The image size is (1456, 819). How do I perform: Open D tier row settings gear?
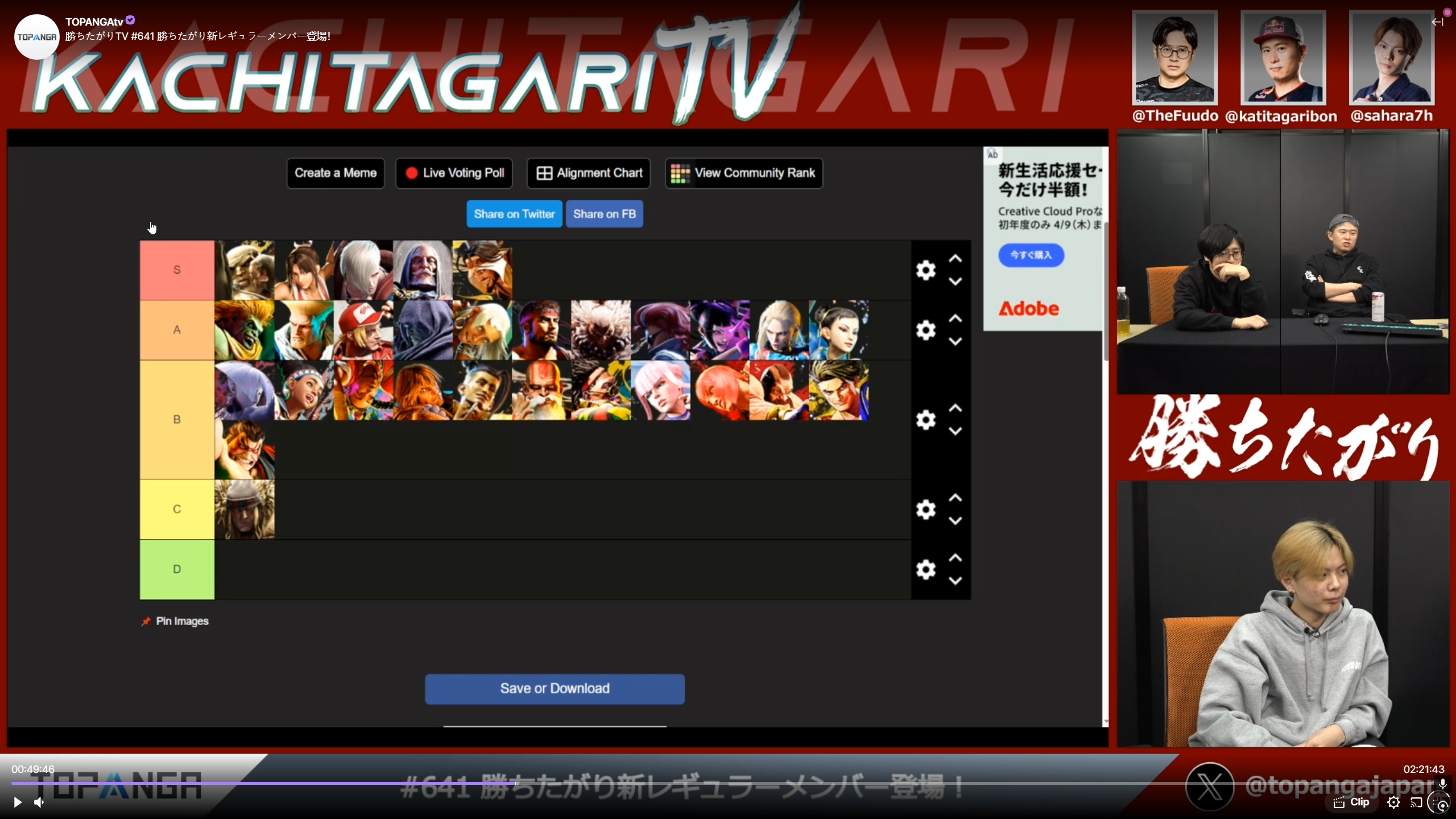click(925, 569)
